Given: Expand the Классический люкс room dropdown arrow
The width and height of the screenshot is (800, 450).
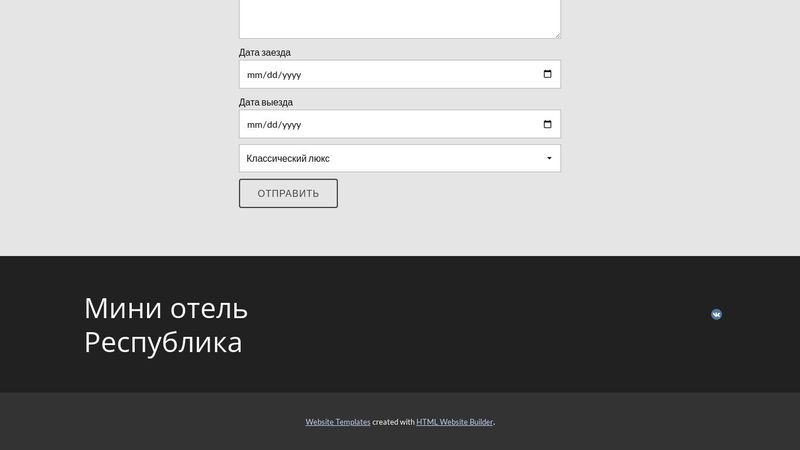Looking at the screenshot, I should pyautogui.click(x=549, y=158).
